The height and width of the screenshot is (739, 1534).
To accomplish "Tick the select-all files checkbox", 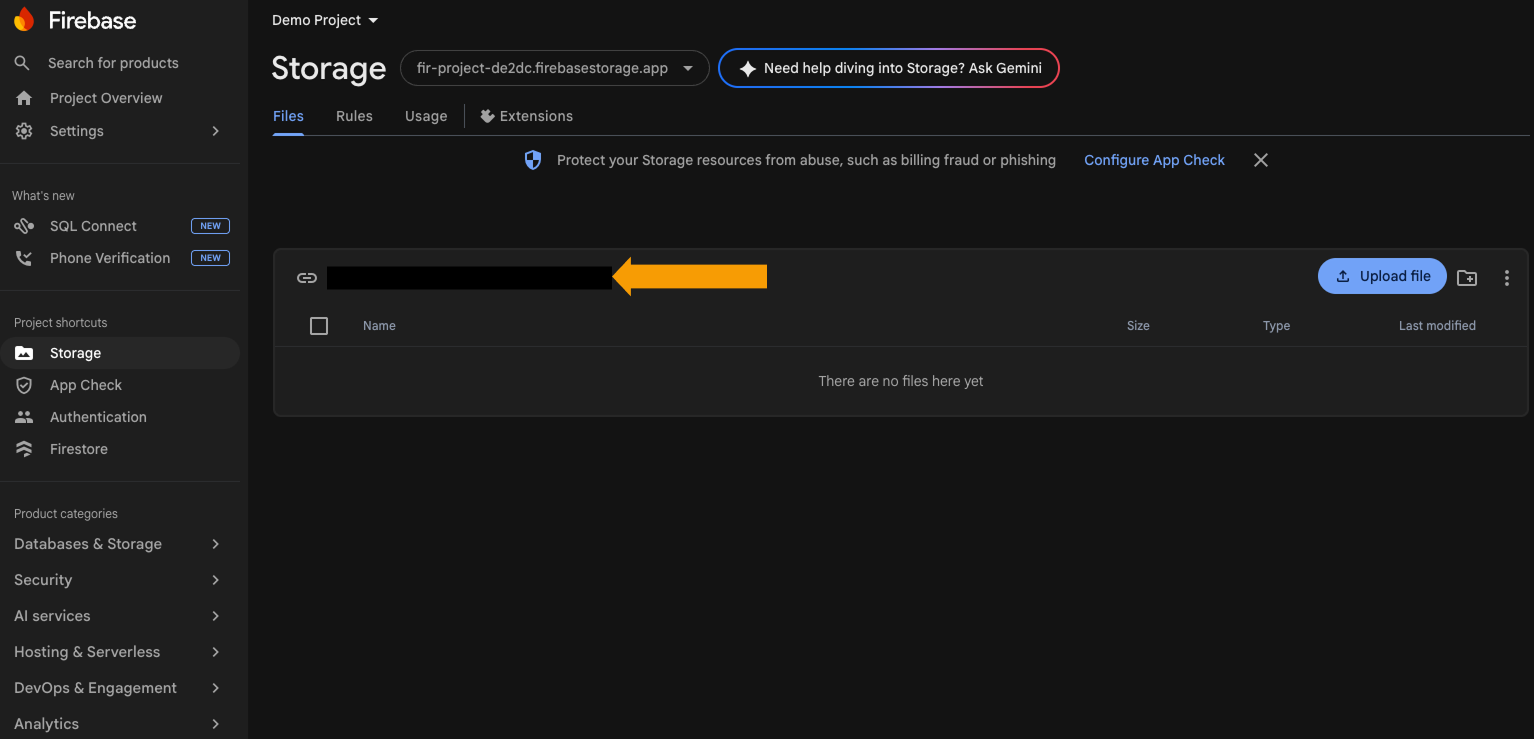I will 319,326.
